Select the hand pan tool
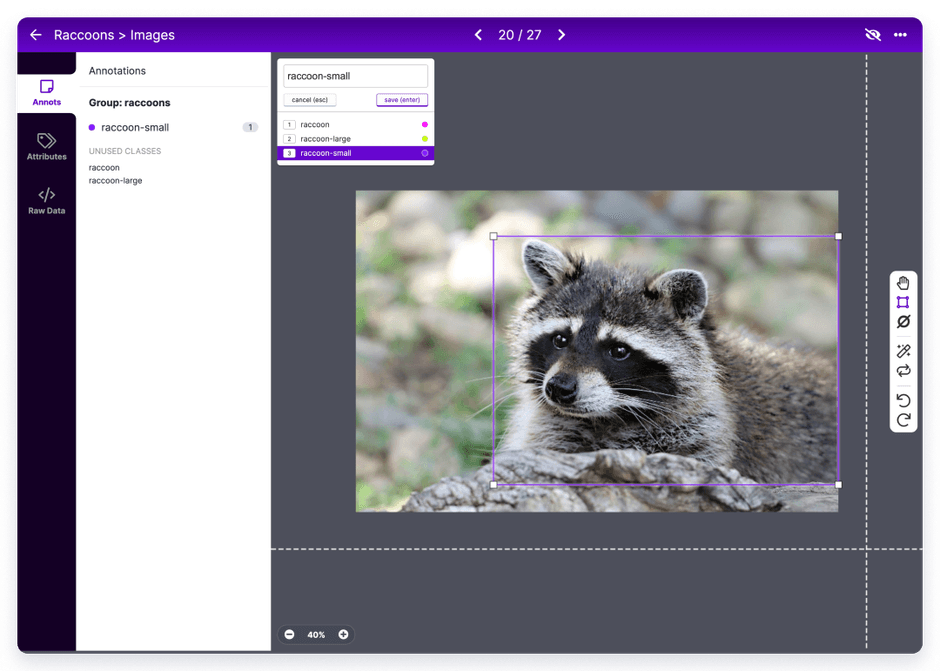This screenshot has height=671, width=940. coord(903,283)
